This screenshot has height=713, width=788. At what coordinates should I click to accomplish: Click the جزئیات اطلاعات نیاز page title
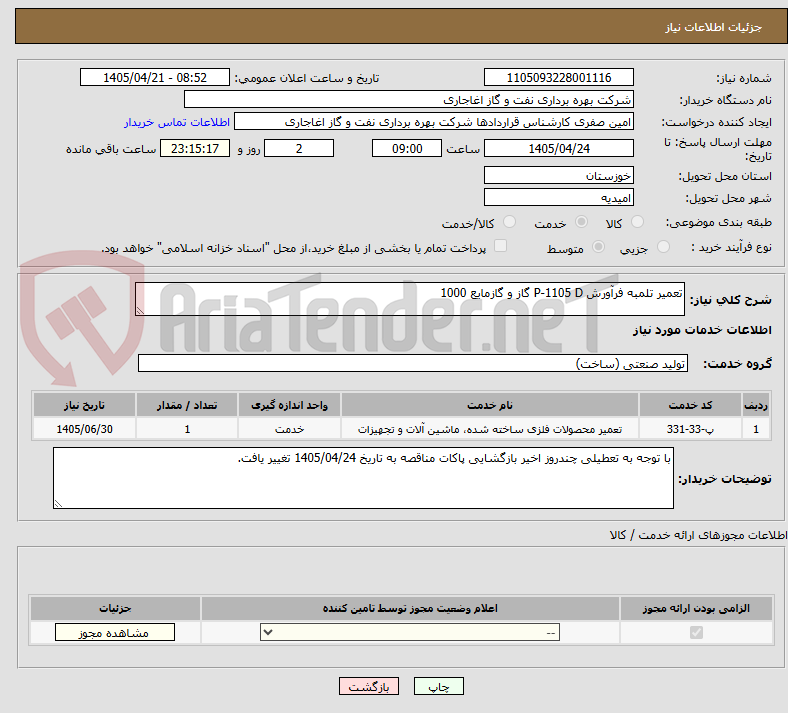(x=714, y=27)
